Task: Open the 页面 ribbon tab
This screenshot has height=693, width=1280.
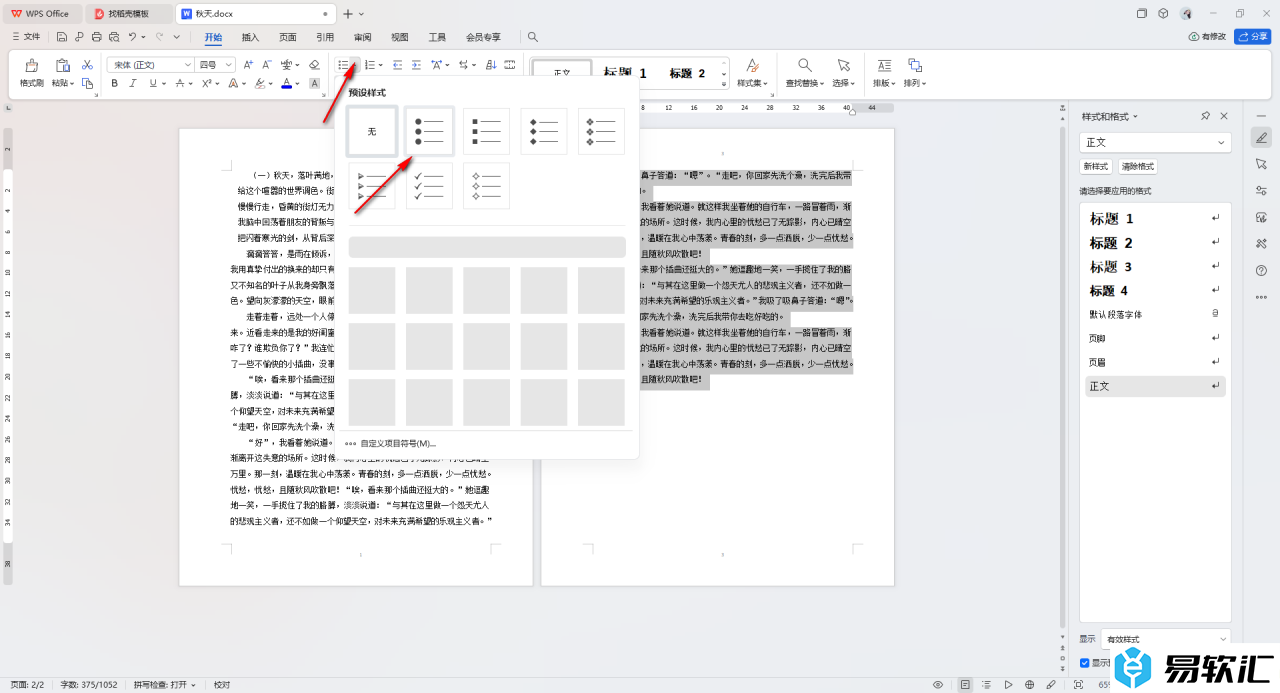Action: click(288, 37)
